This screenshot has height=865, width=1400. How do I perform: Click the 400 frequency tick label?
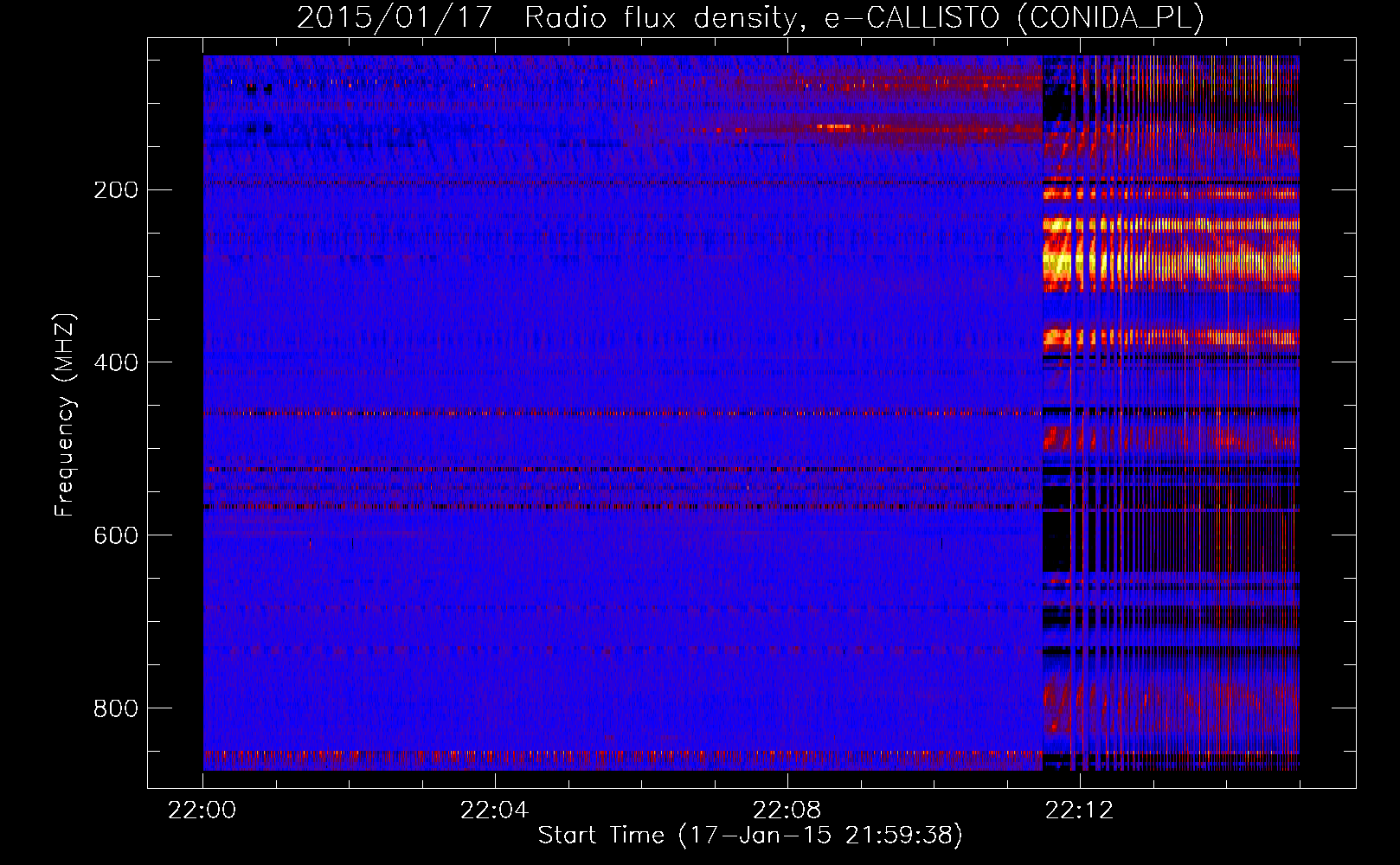click(116, 362)
